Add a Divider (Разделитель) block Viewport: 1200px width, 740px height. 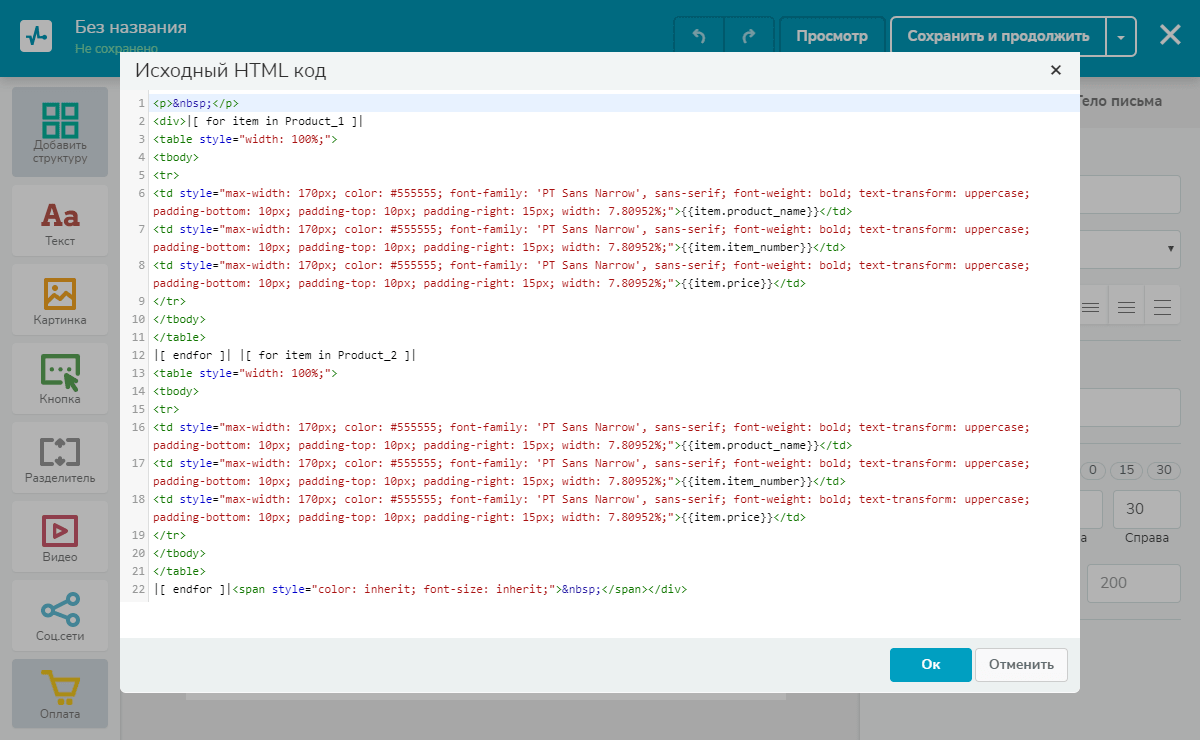coord(60,458)
